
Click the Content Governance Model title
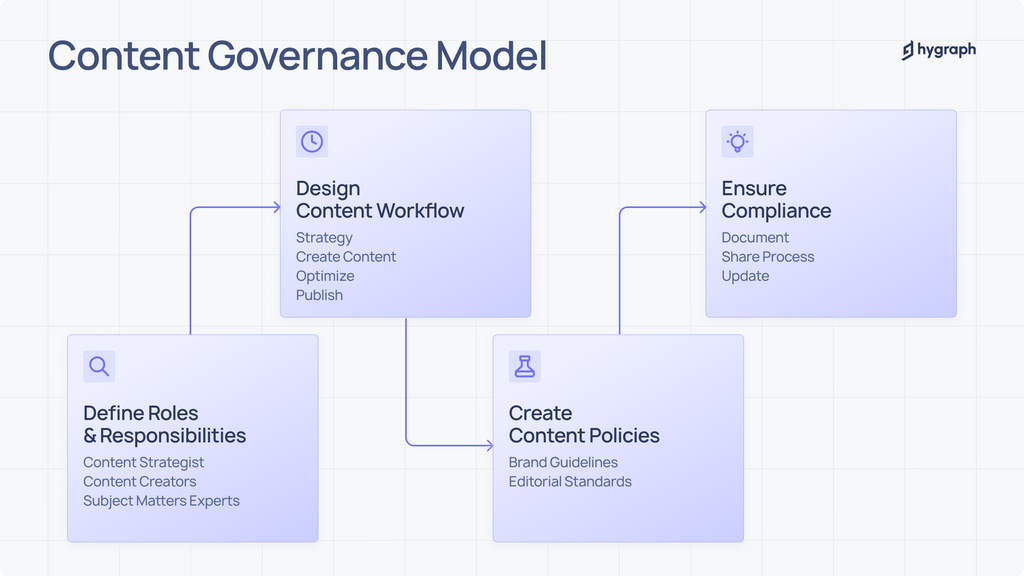pyautogui.click(x=297, y=56)
